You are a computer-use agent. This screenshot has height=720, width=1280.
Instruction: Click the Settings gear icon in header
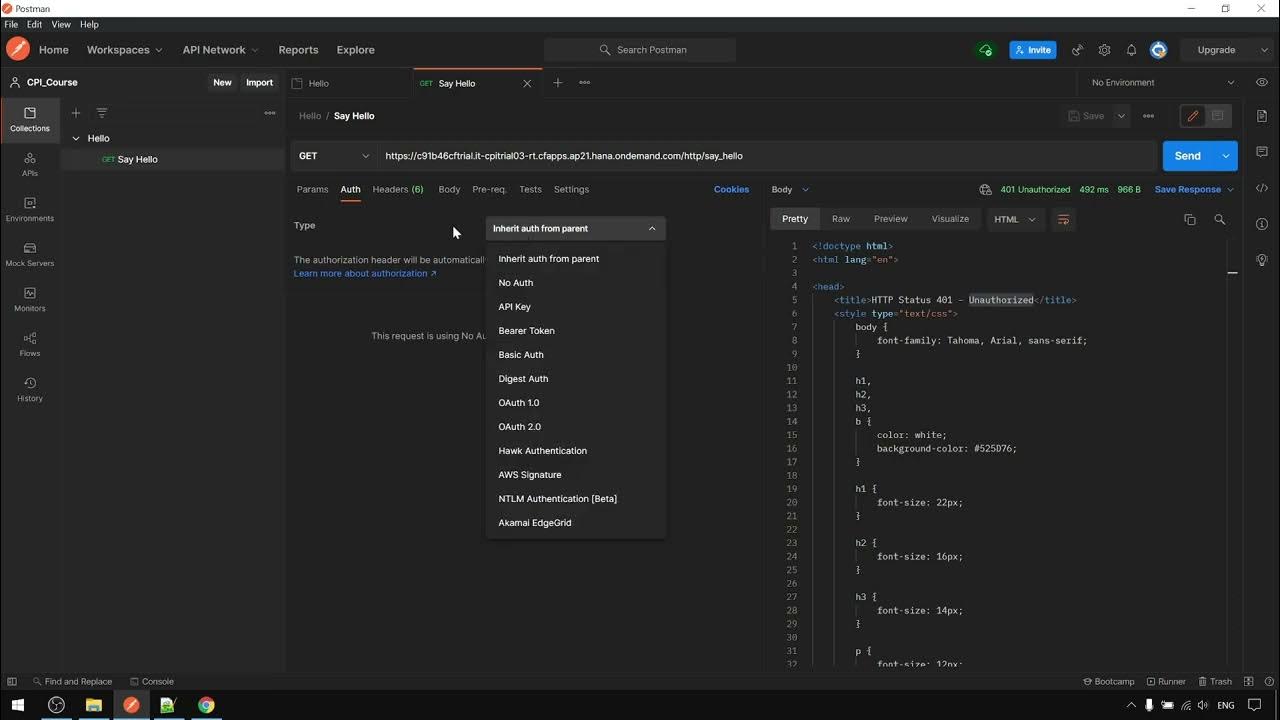[1104, 50]
